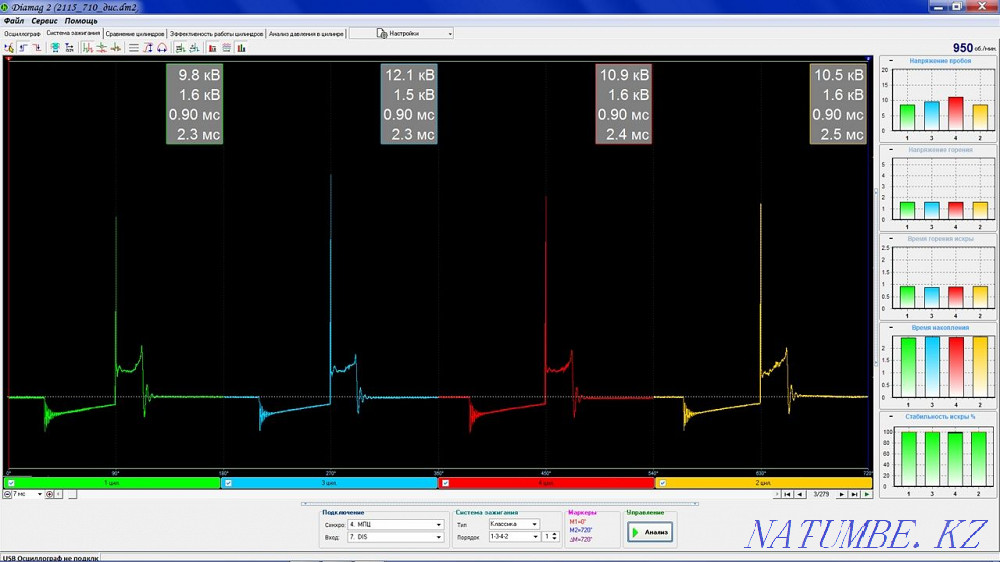The height and width of the screenshot is (562, 1000).
Task: Uncheck the green cylinder 1 checkbox
Action: (11, 483)
